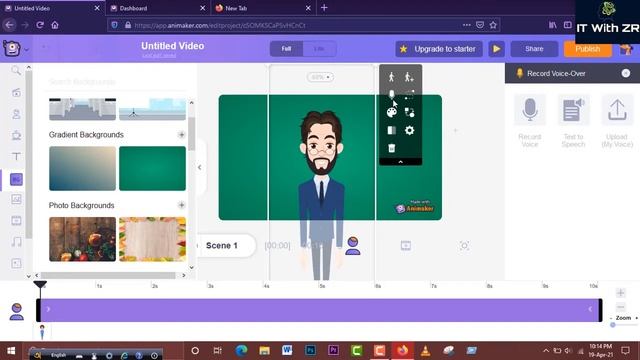The width and height of the screenshot is (640, 360).
Task: Collapse the character action menu arrow
Action: click(400, 162)
